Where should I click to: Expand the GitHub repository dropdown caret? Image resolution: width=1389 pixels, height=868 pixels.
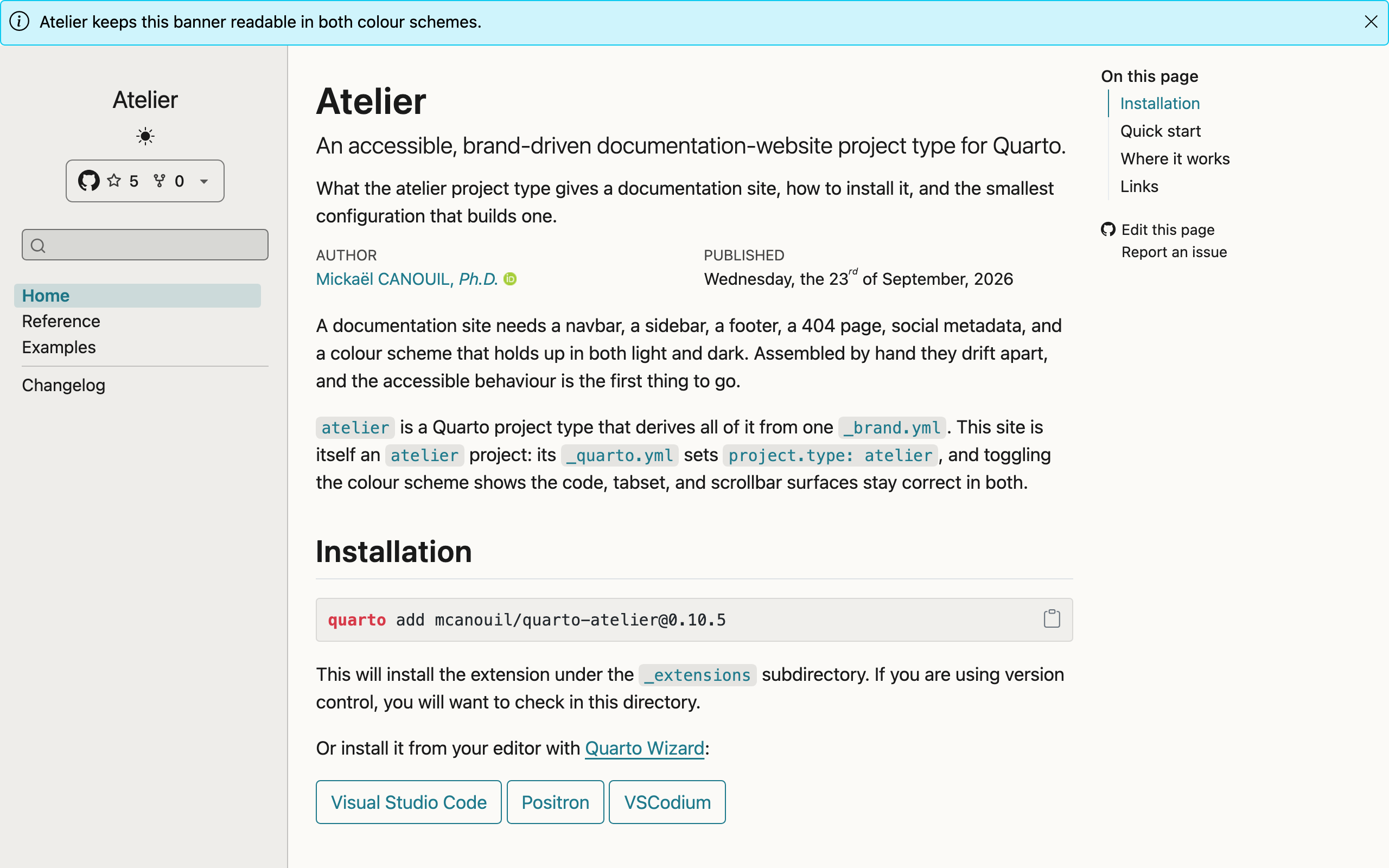click(x=204, y=181)
